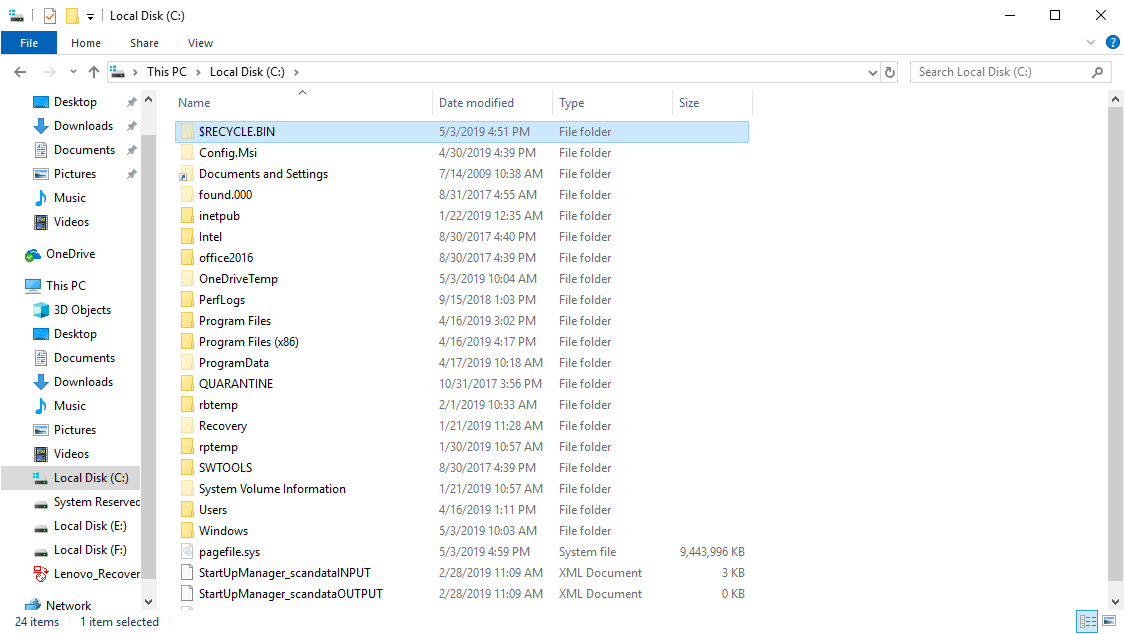Viewport: 1125px width, 634px height.
Task: Select the pagefile.sys file icon
Action: 187,551
